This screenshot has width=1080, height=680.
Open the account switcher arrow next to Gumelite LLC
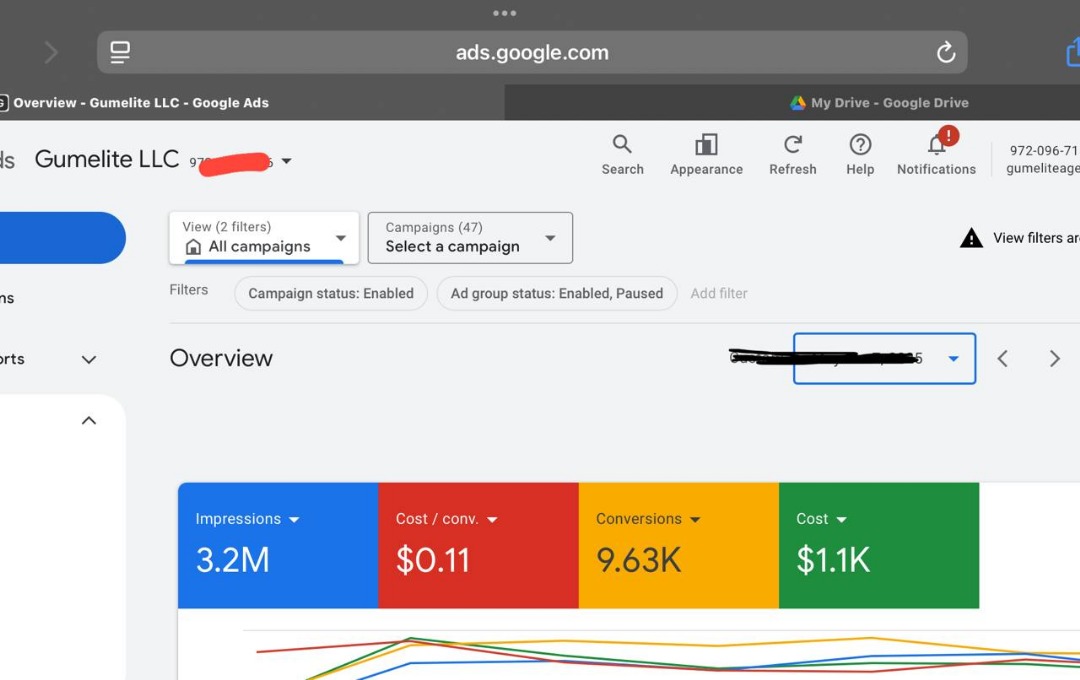point(287,161)
